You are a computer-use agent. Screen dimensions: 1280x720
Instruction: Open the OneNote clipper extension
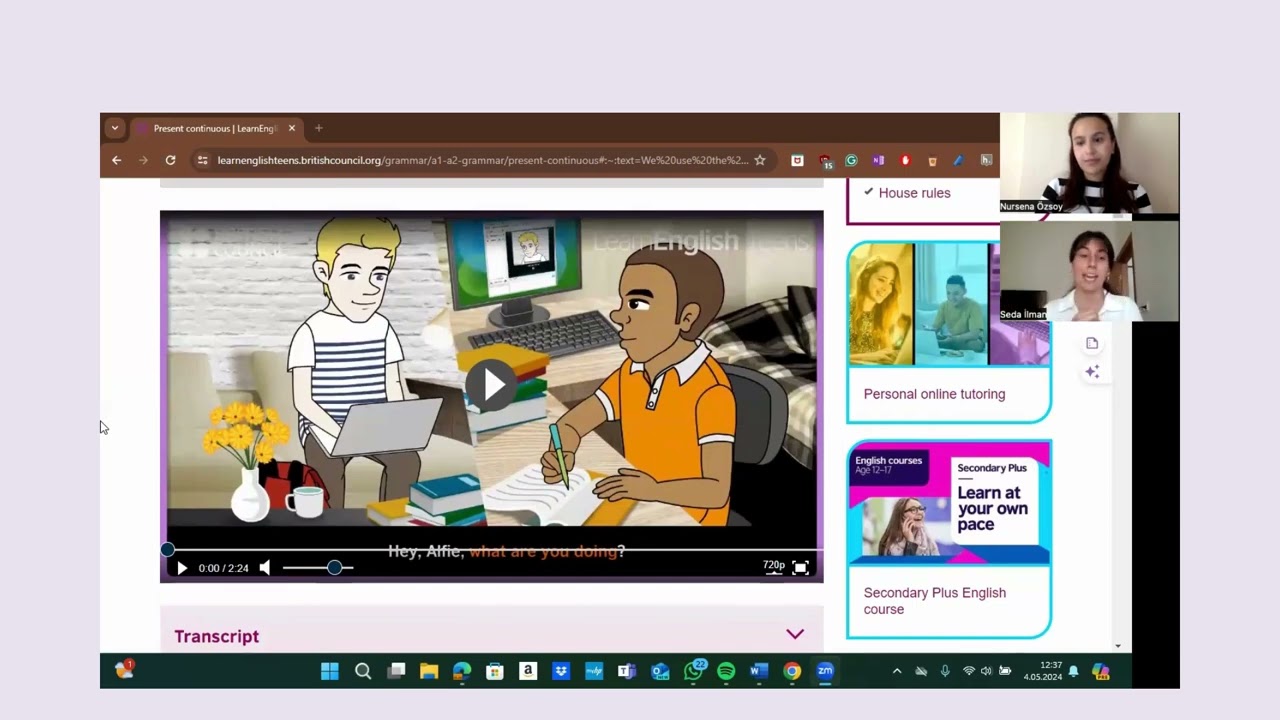pos(878,160)
